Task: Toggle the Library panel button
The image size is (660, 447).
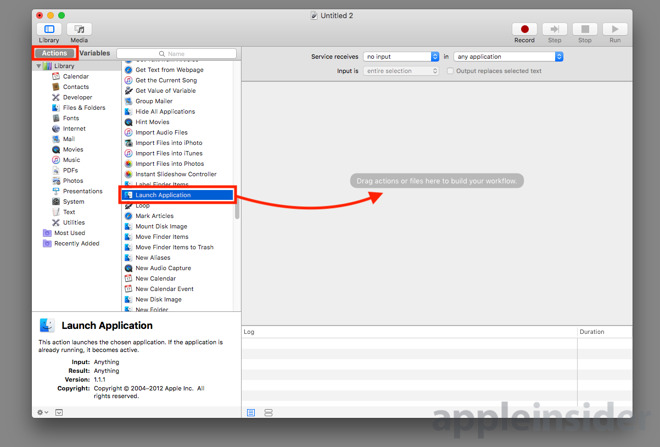Action: pos(49,29)
